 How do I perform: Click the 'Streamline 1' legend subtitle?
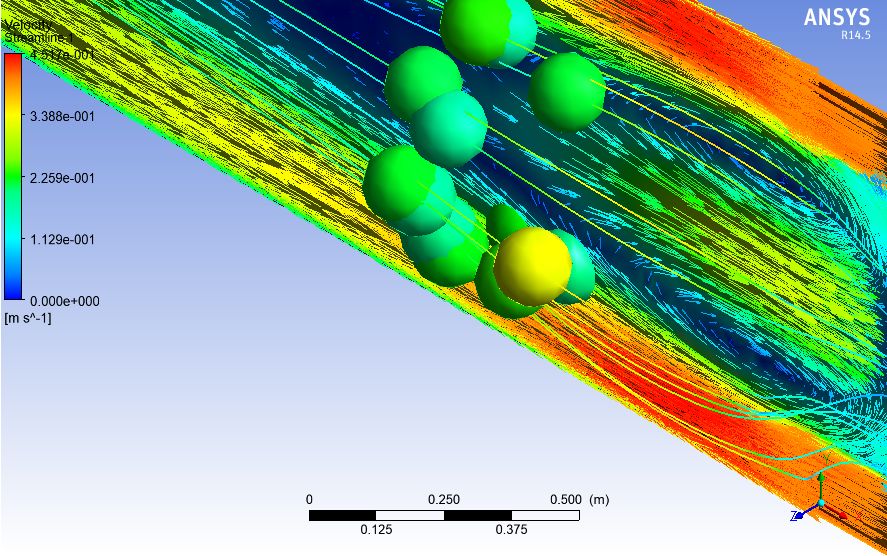pos(40,38)
